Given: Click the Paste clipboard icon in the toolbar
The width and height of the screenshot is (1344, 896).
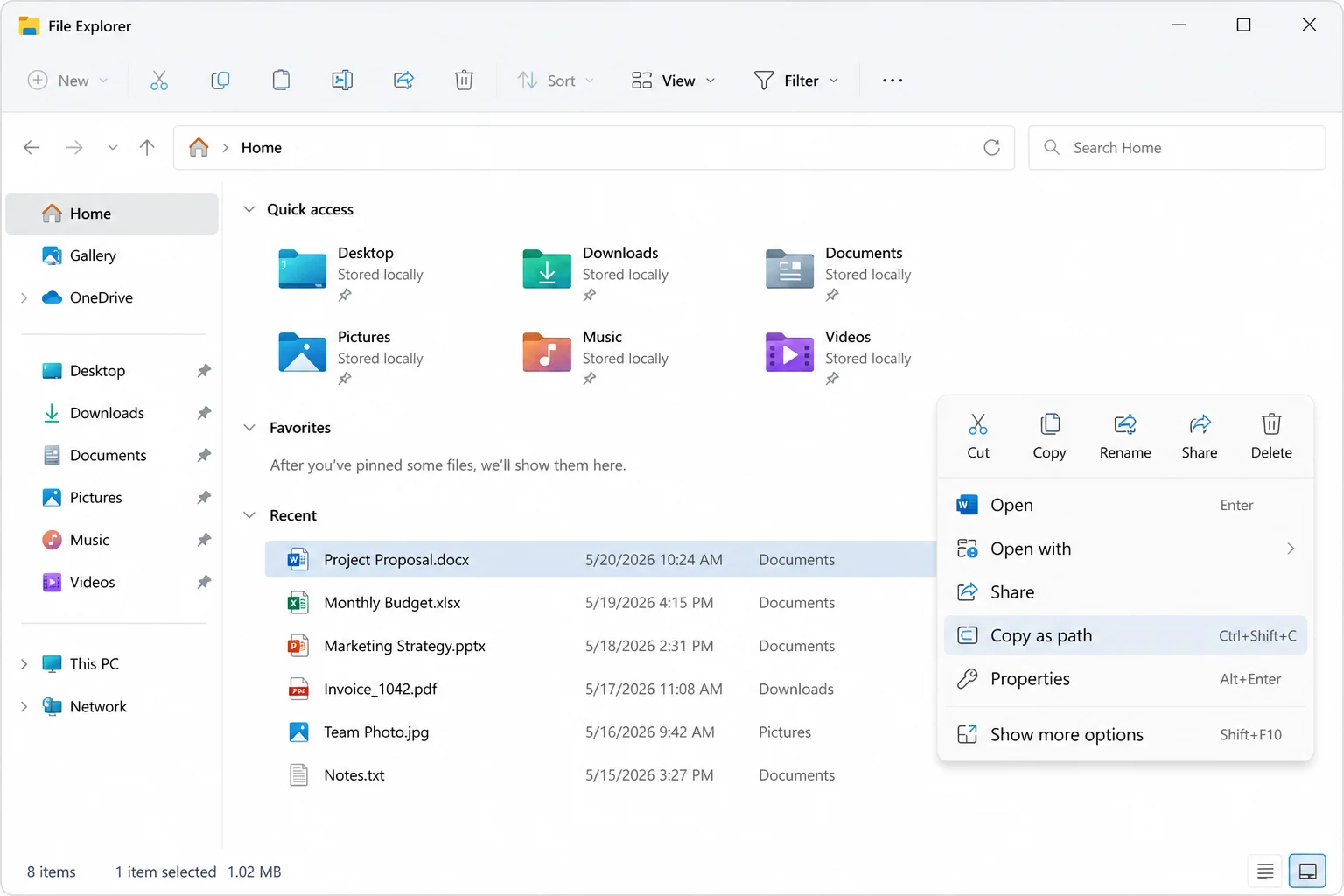Looking at the screenshot, I should (281, 80).
